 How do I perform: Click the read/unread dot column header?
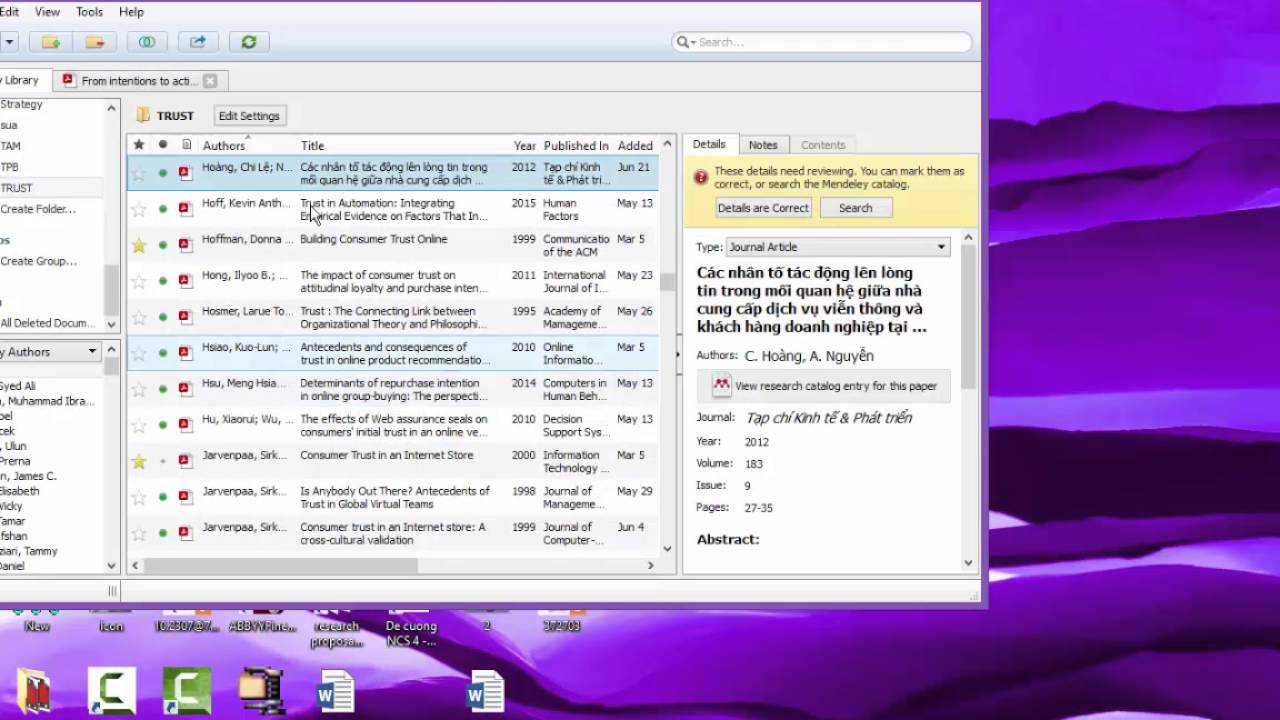163,145
